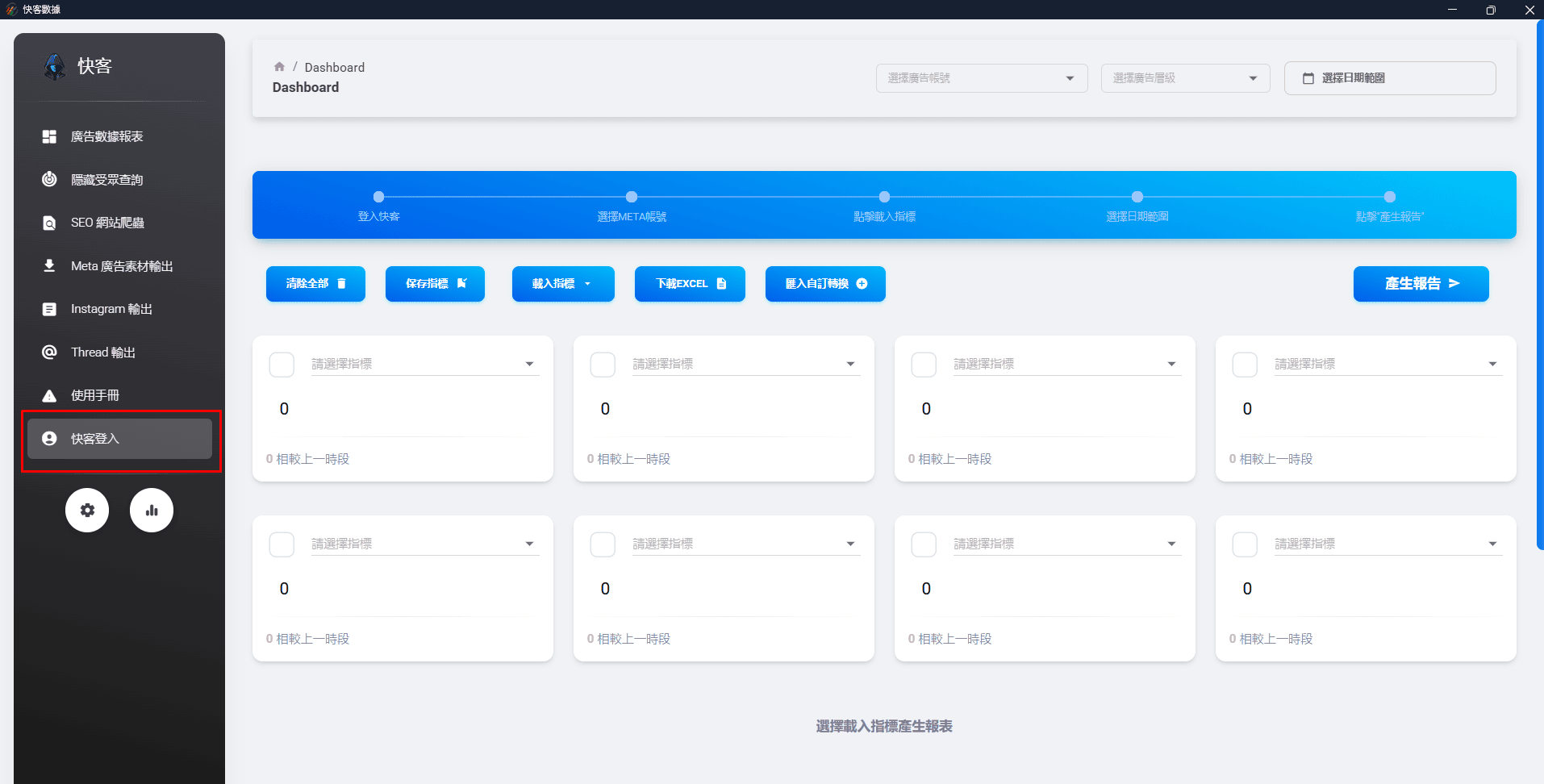Open 隱藏受眾查詢 from sidebar
Viewport: 1544px width, 784px height.
pos(106,180)
